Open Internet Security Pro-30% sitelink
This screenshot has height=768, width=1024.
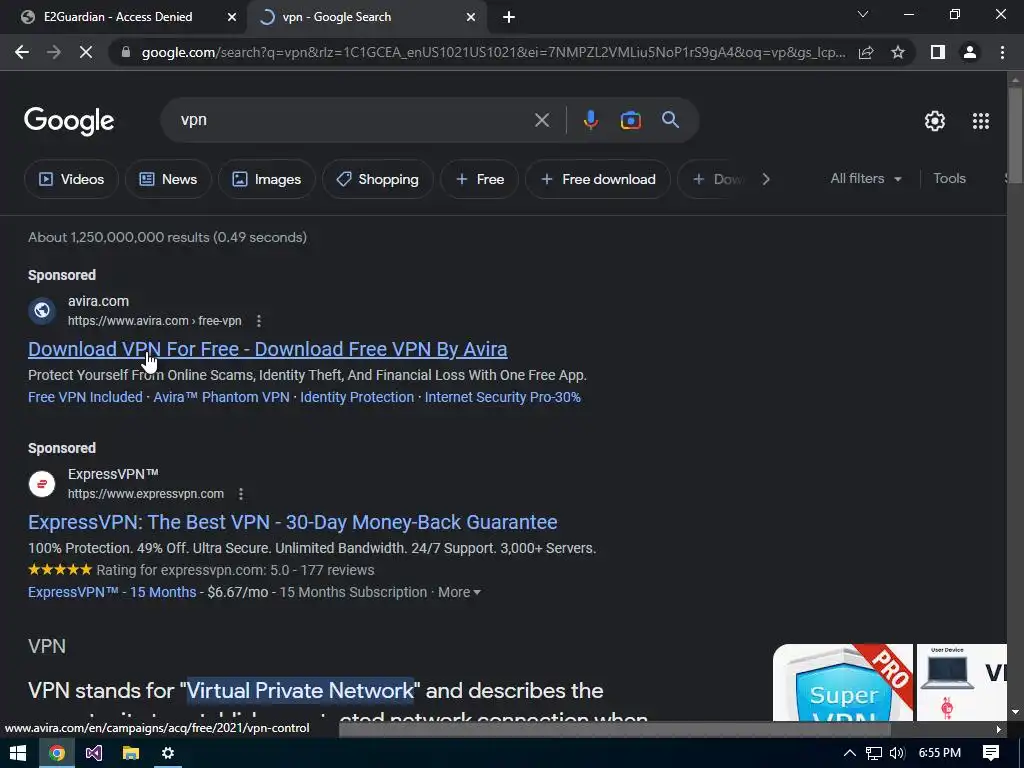click(503, 397)
